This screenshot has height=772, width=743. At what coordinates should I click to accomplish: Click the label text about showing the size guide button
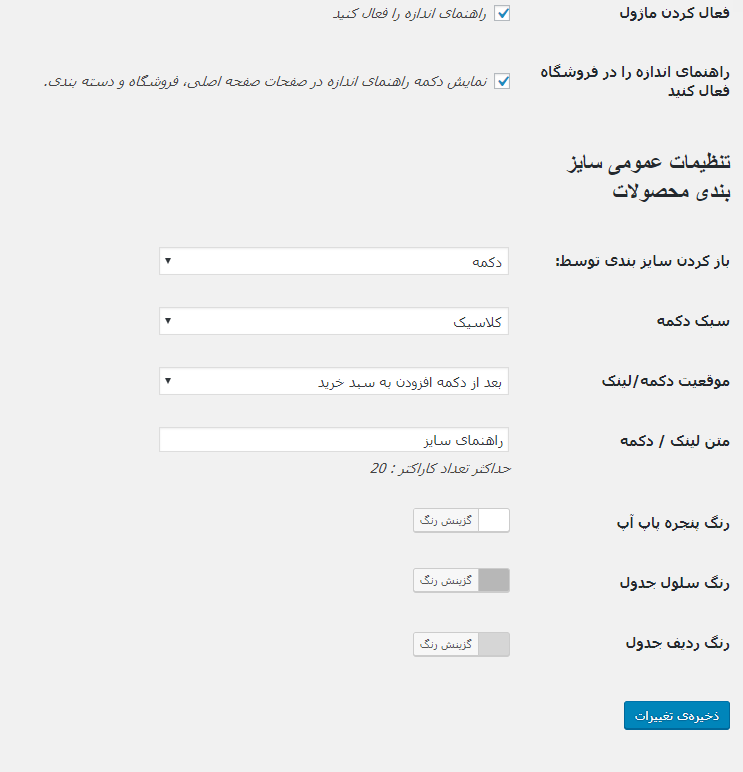point(266,81)
